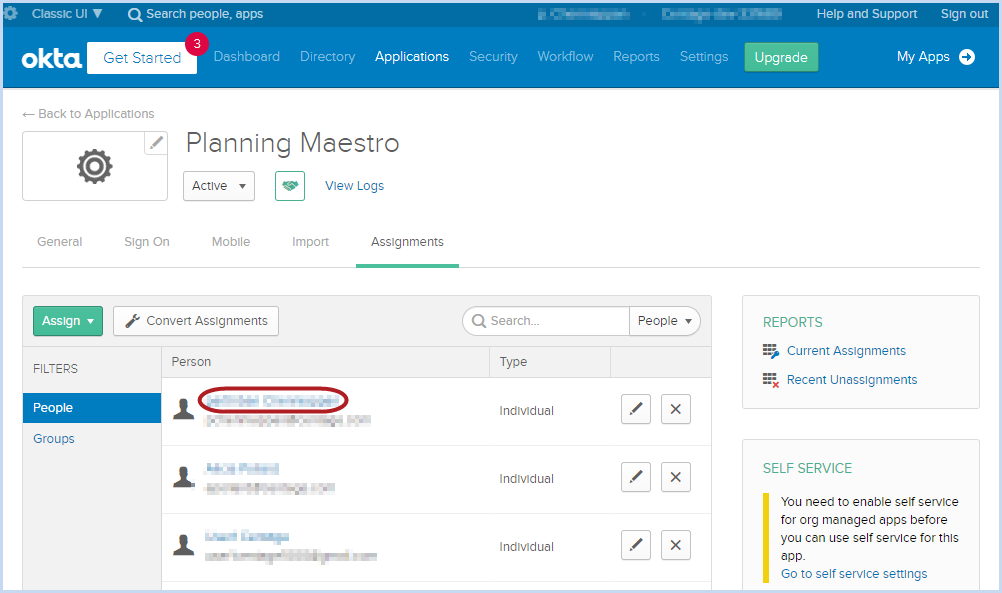Screen dimensions: 1002x593
Task: Click Convert Assignments button
Action: pos(196,321)
